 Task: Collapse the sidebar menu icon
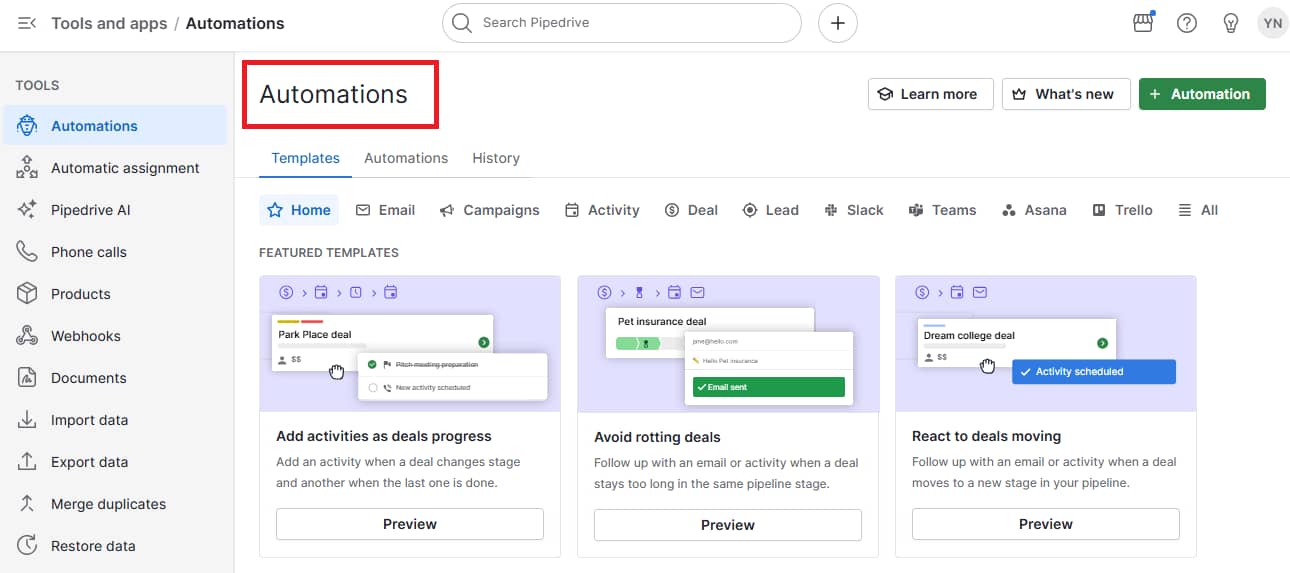pyautogui.click(x=27, y=23)
